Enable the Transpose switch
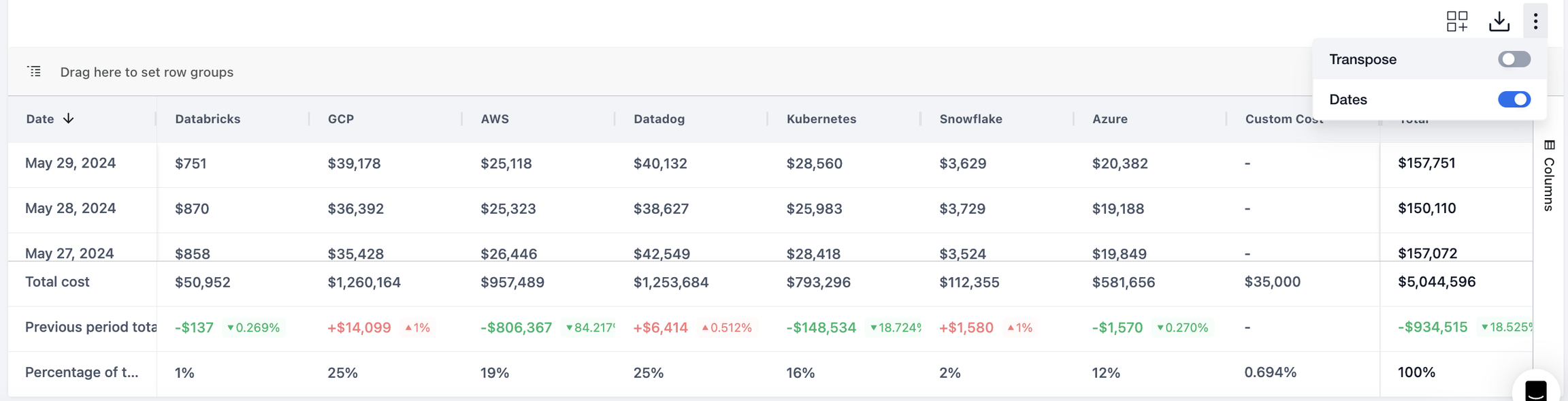 [x=1514, y=59]
